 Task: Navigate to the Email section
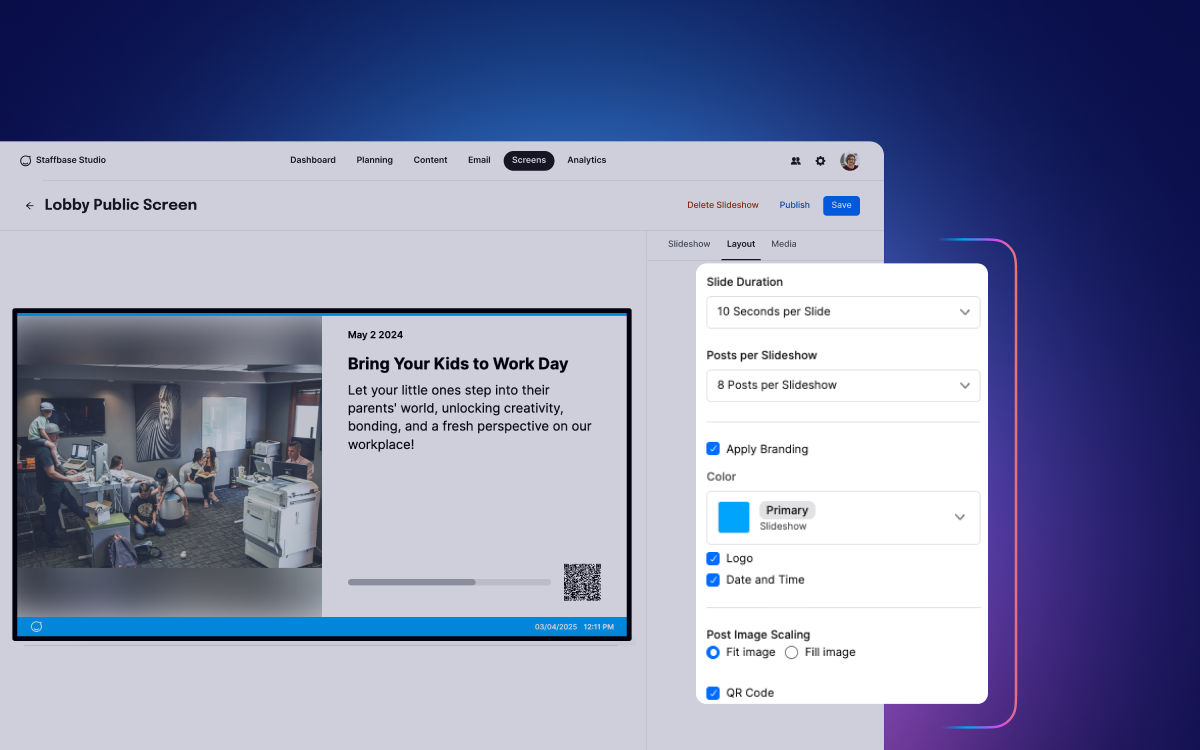point(479,160)
